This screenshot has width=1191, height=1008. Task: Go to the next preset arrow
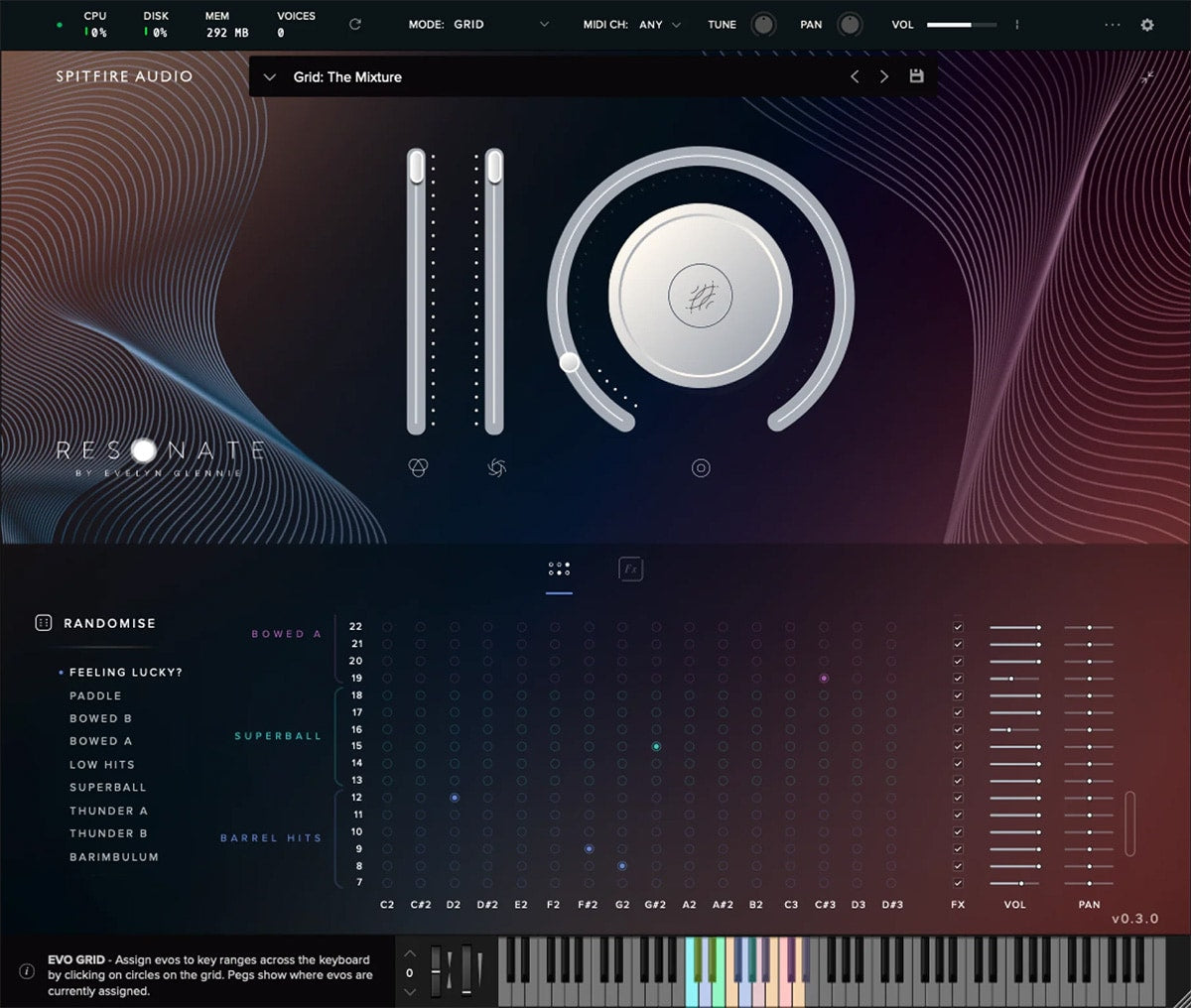tap(884, 76)
